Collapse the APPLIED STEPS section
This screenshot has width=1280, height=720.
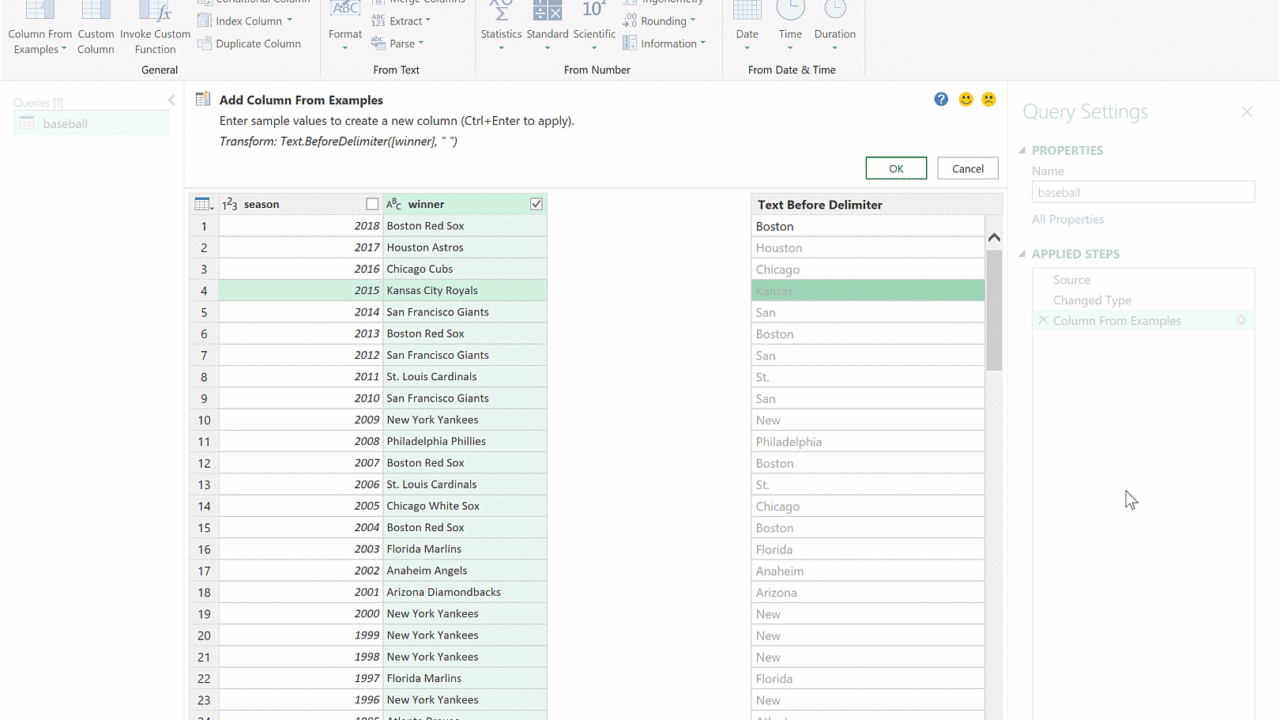click(x=1022, y=254)
